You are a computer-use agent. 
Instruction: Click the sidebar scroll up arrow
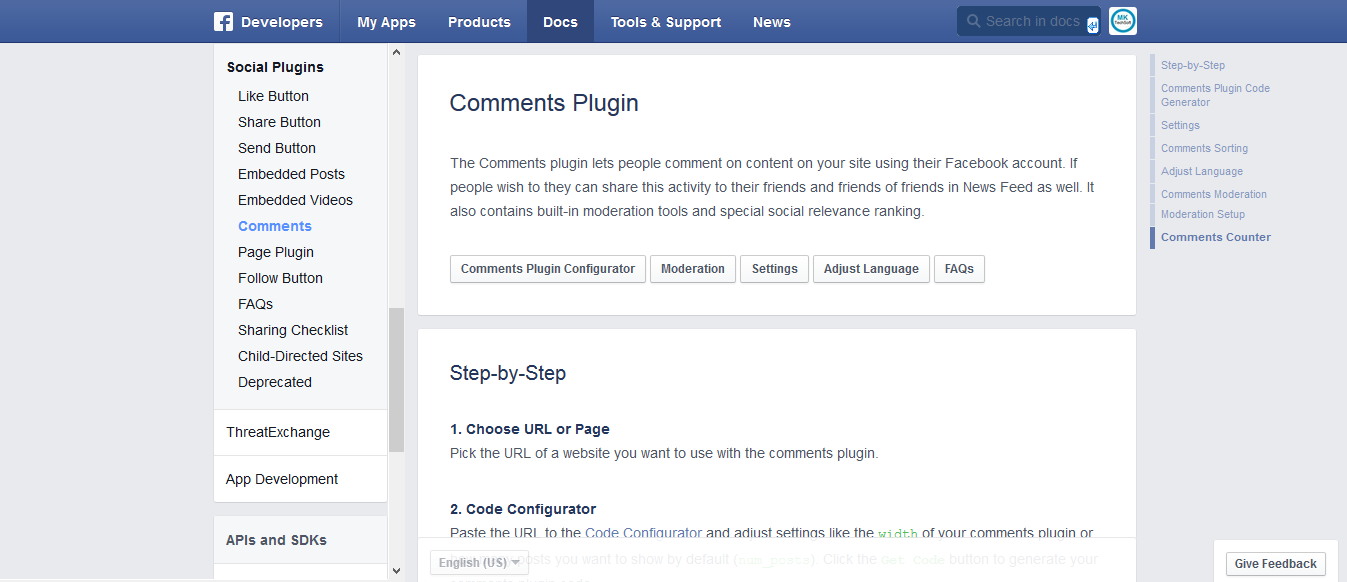396,52
